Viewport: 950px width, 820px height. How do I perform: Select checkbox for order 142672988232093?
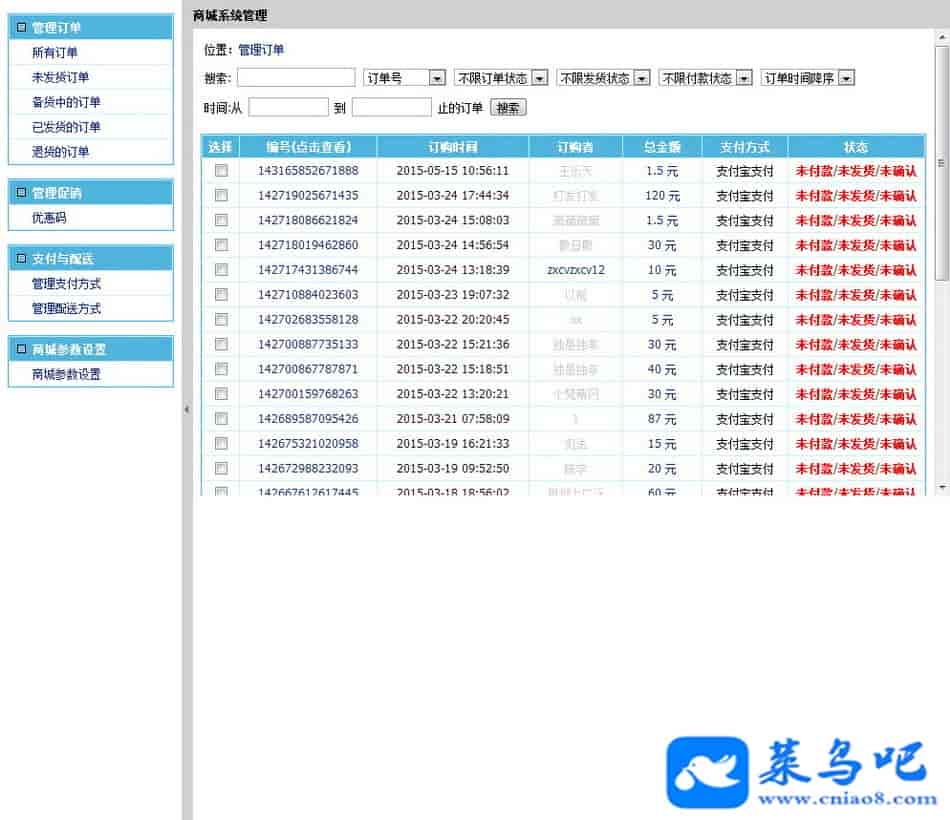pos(221,468)
